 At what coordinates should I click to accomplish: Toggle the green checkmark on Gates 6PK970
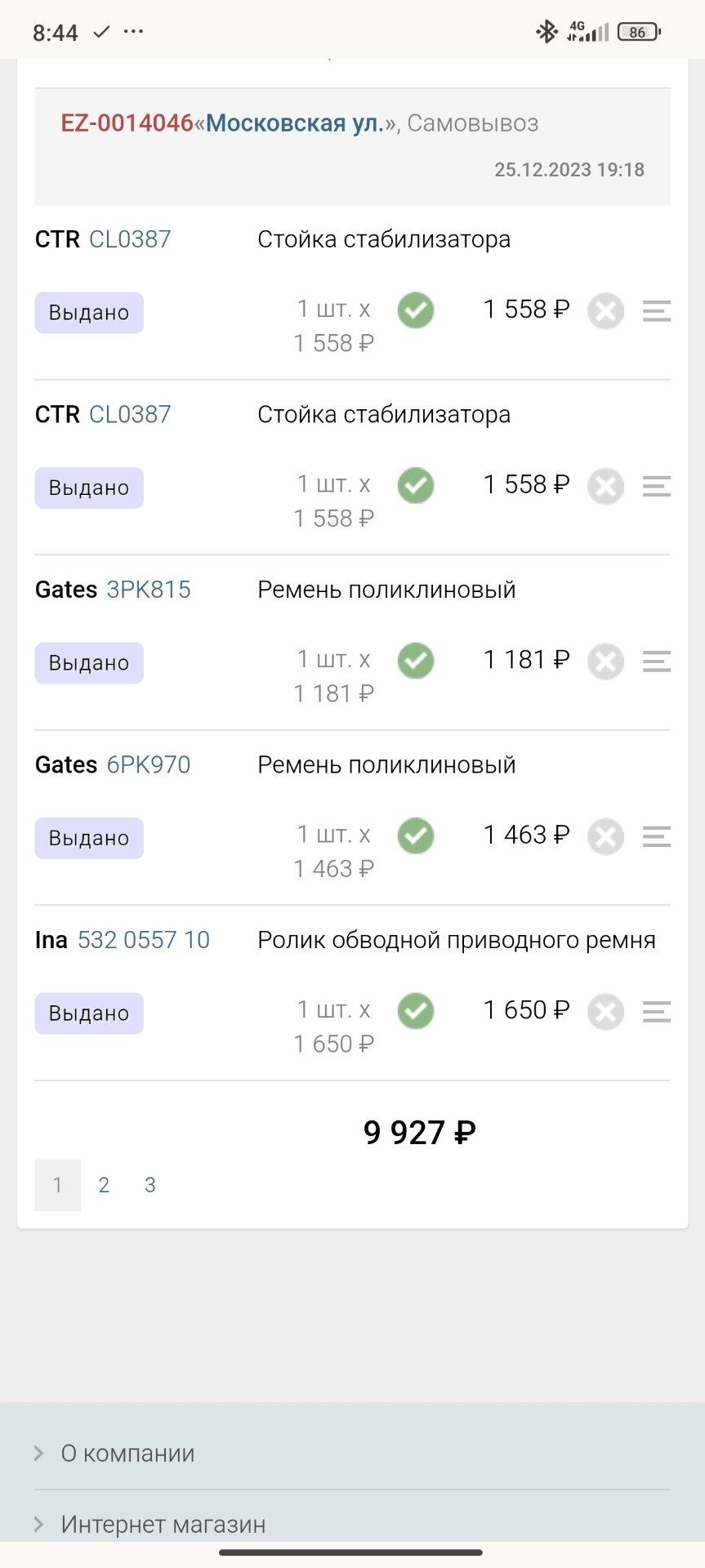point(416,835)
